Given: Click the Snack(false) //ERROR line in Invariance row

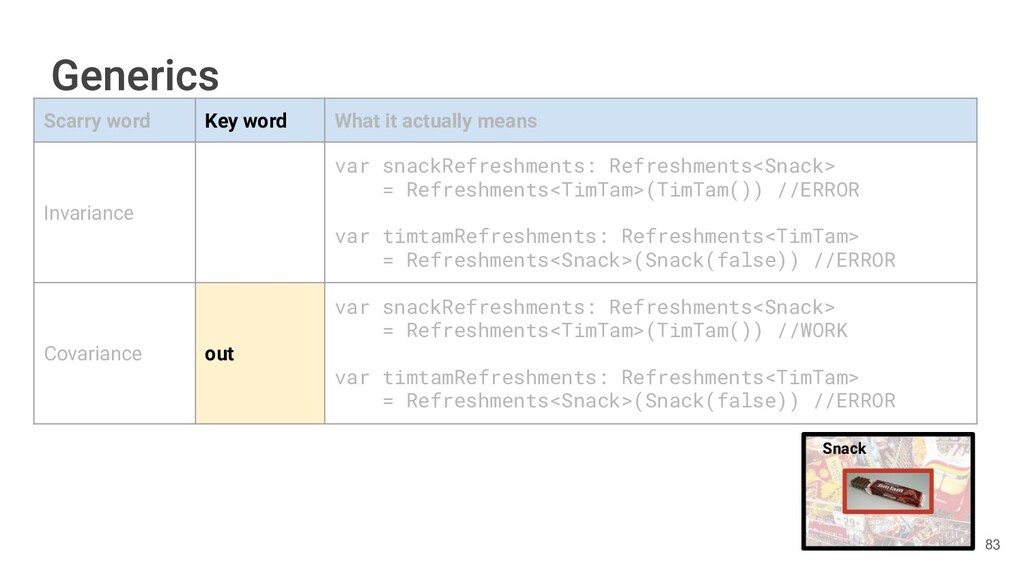Looking at the screenshot, I should [x=638, y=260].
